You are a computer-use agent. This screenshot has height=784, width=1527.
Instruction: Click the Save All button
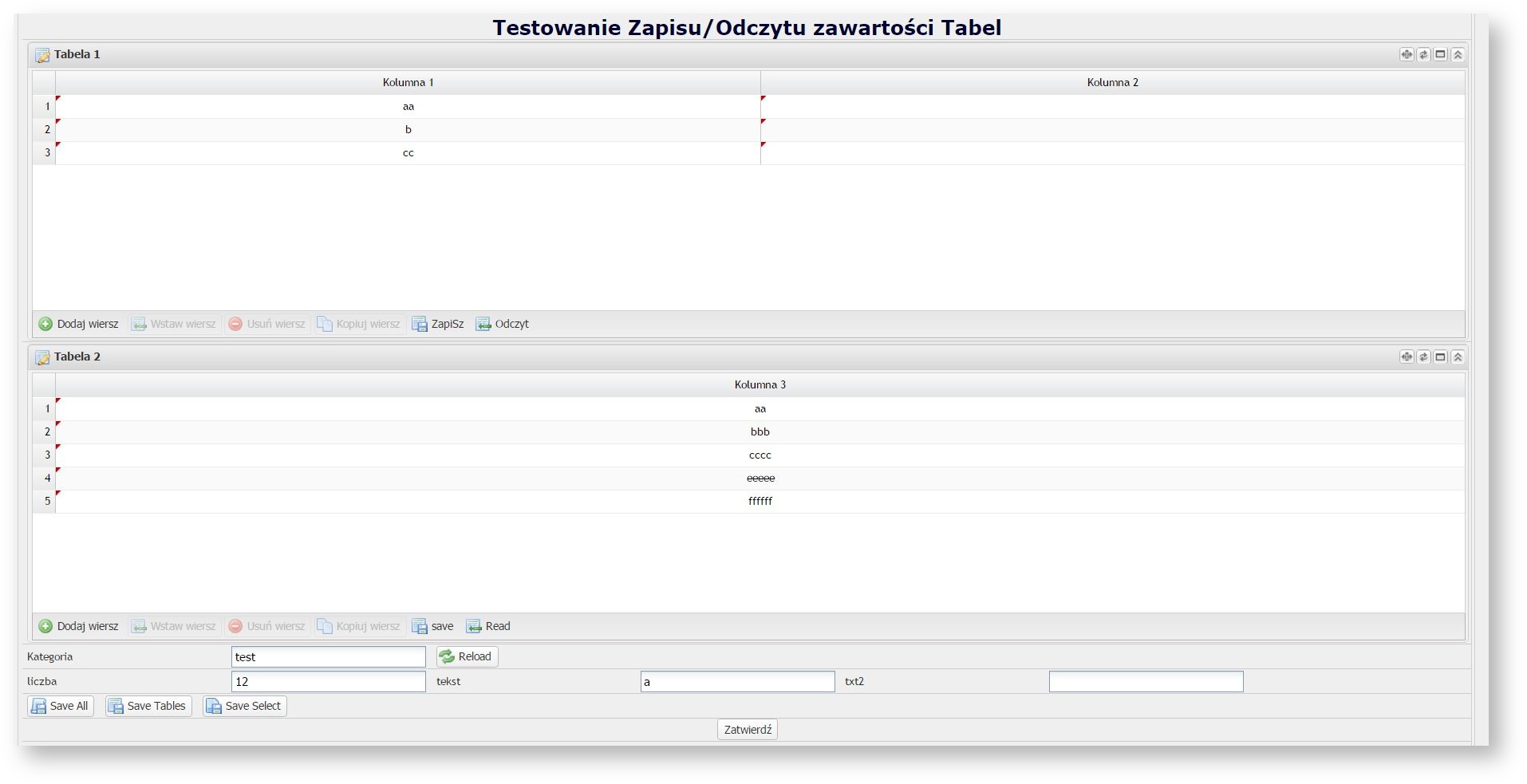(x=61, y=706)
